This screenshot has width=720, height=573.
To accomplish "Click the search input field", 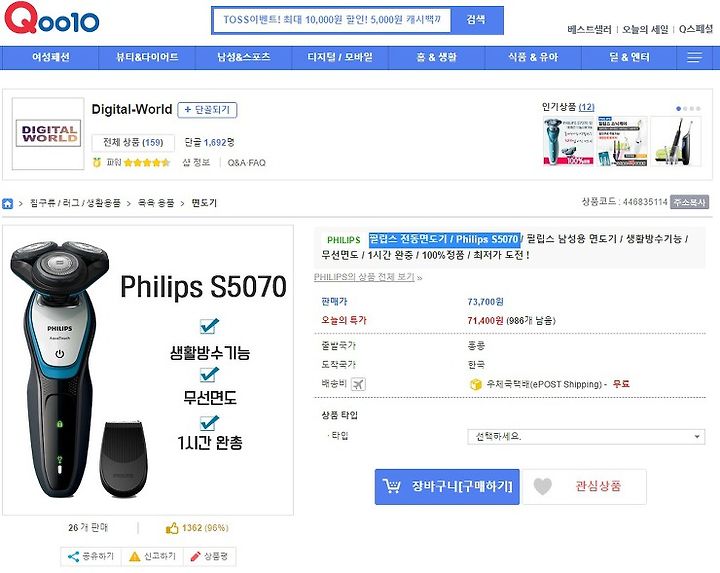I will point(332,20).
